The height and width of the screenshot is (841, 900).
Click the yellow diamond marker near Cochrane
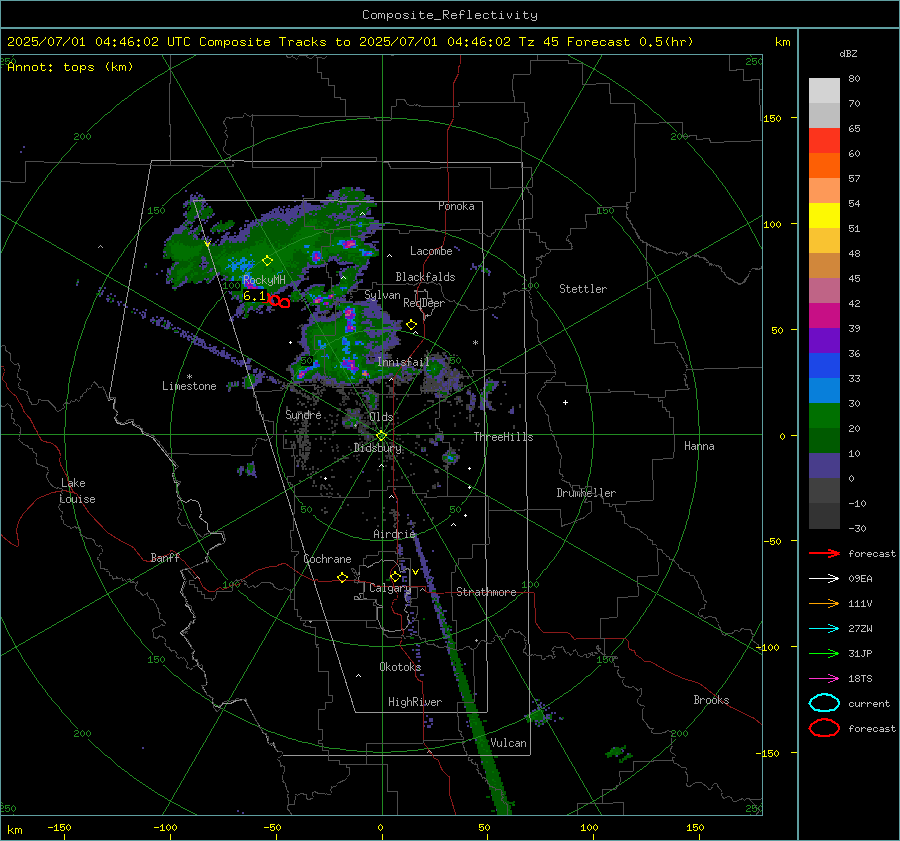[343, 577]
